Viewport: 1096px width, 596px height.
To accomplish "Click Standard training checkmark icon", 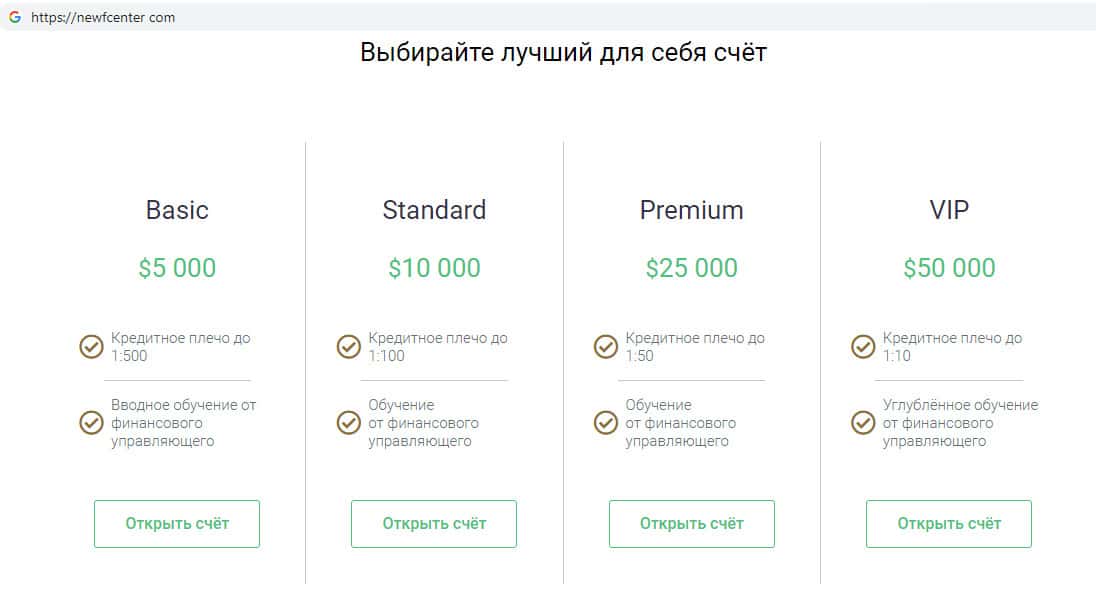I will point(348,422).
